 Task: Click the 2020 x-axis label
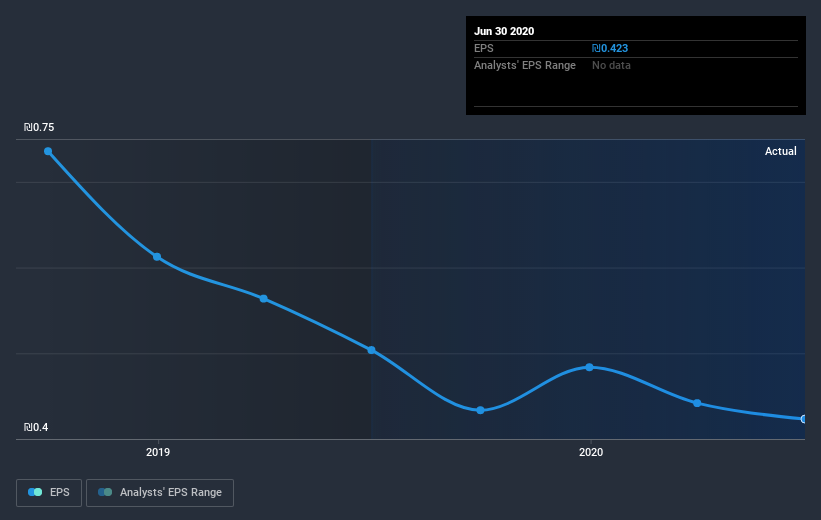(x=591, y=452)
